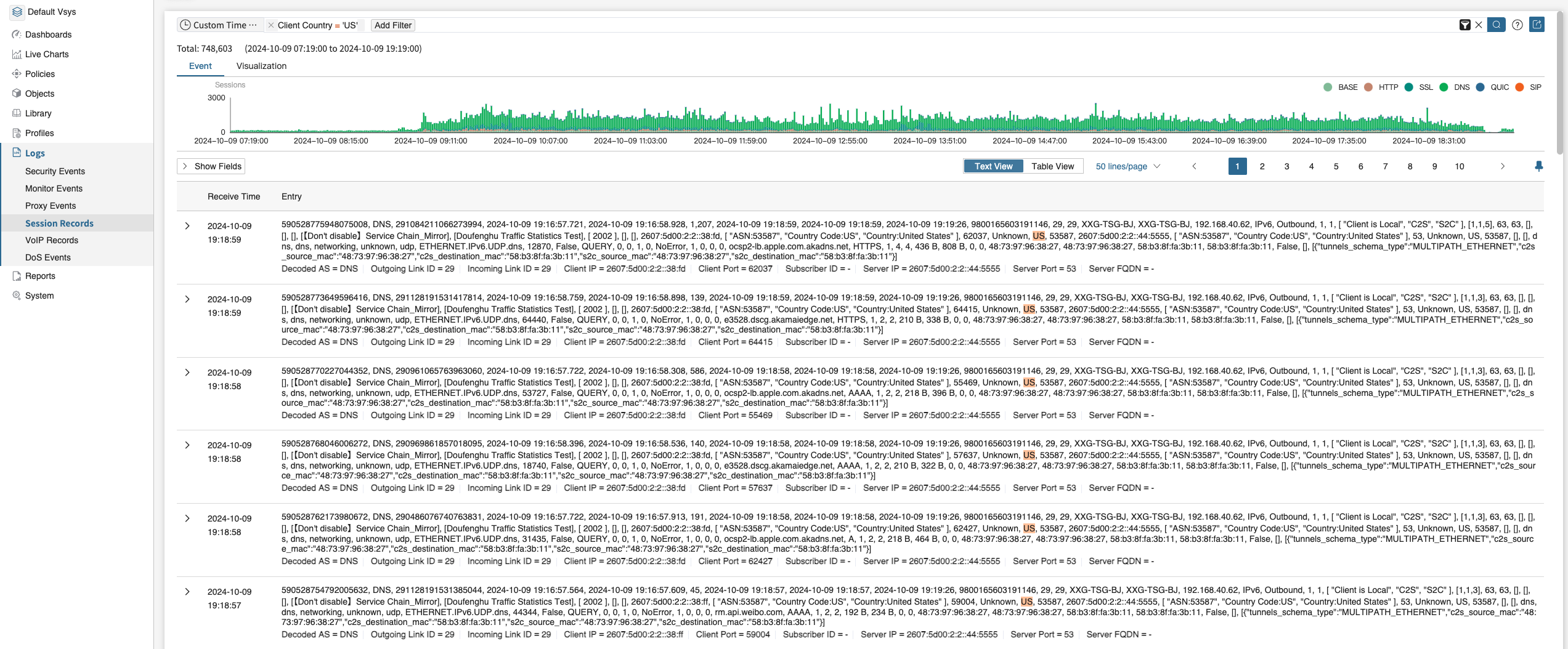
Task: Expand the first log entry row
Action: pyautogui.click(x=187, y=226)
